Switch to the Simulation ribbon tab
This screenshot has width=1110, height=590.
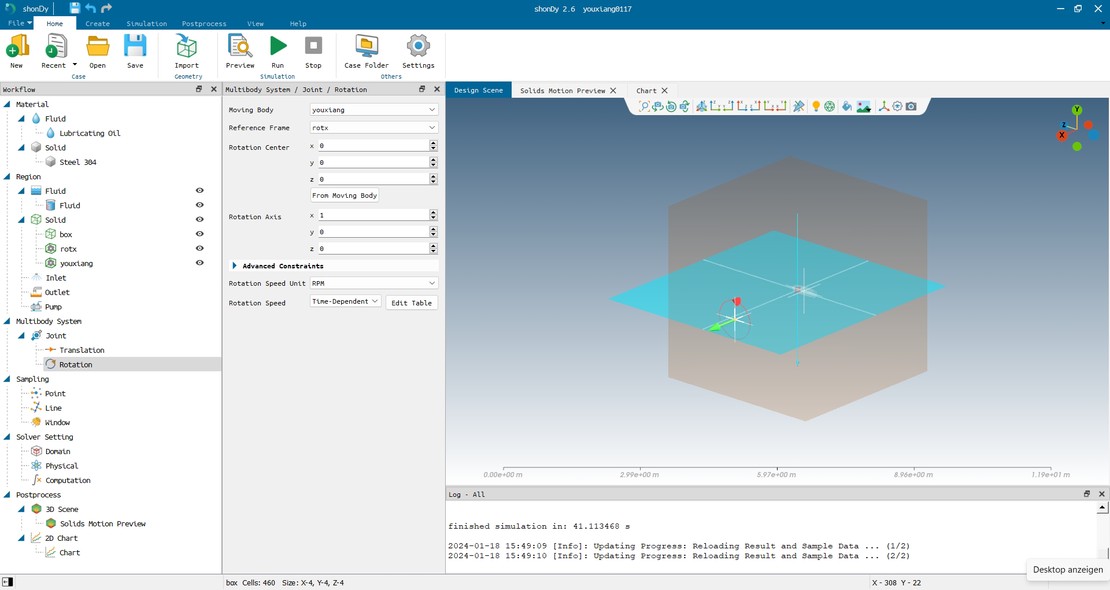click(147, 23)
